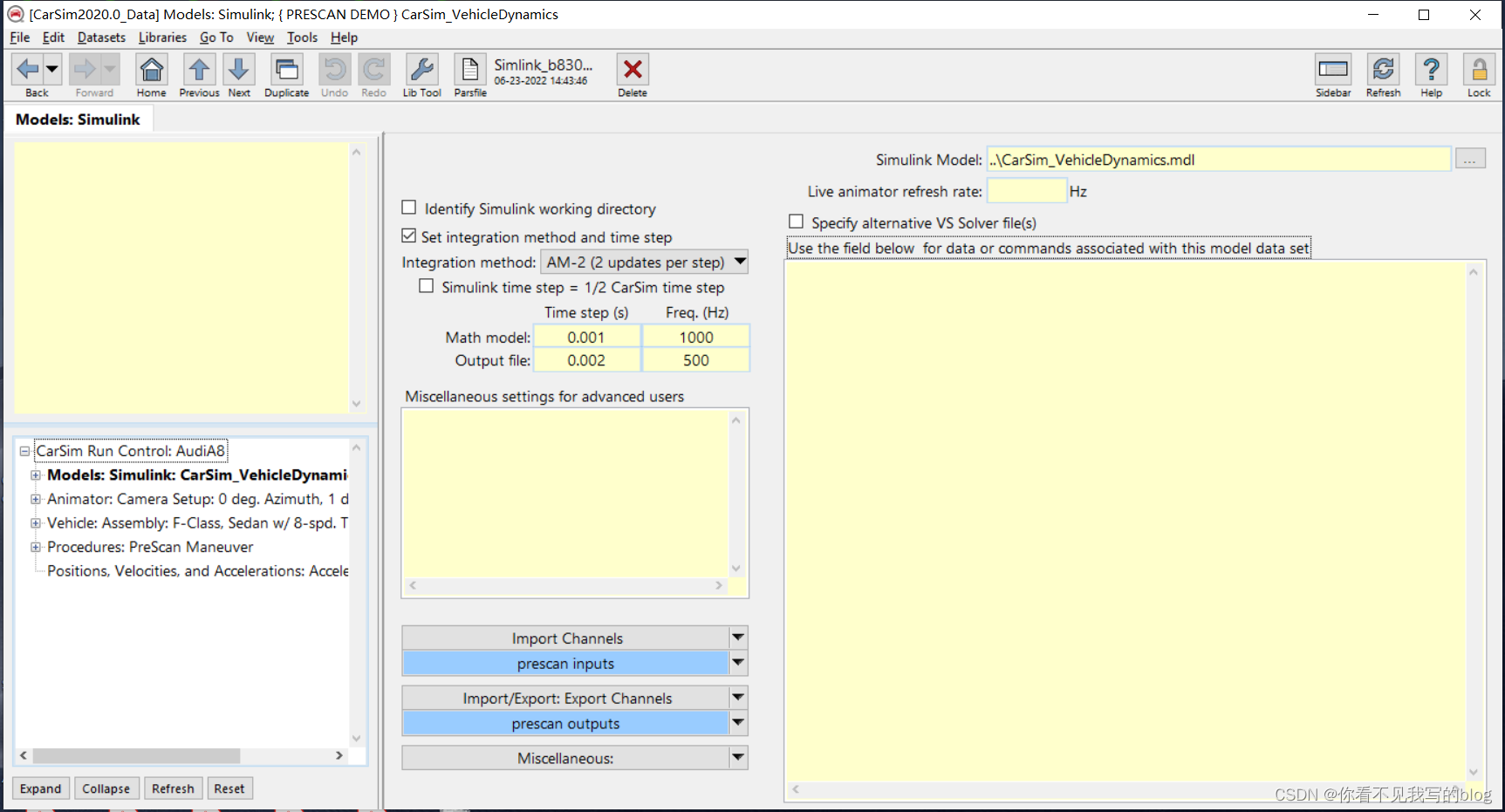Open the Import Channels dropdown arrow
The width and height of the screenshot is (1505, 812).
point(738,638)
